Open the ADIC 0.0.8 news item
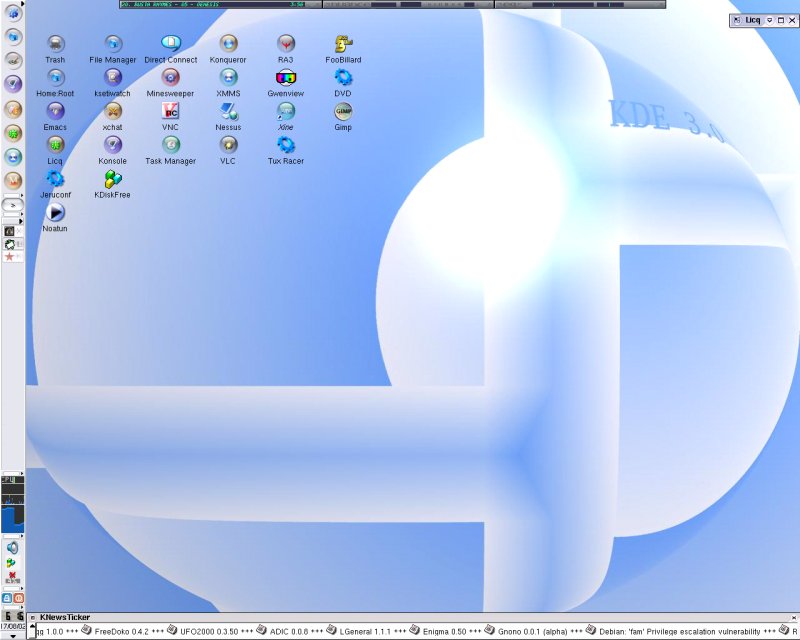The width and height of the screenshot is (800, 640). click(x=289, y=631)
